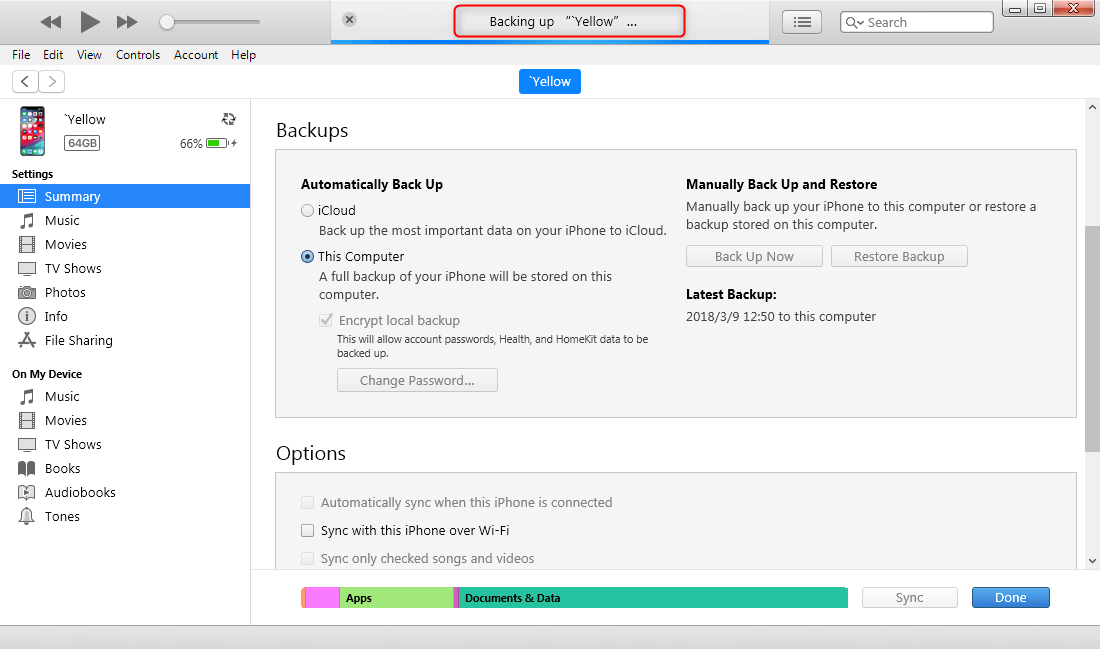
Task: Click the pink storage bar segment
Action: 323,598
